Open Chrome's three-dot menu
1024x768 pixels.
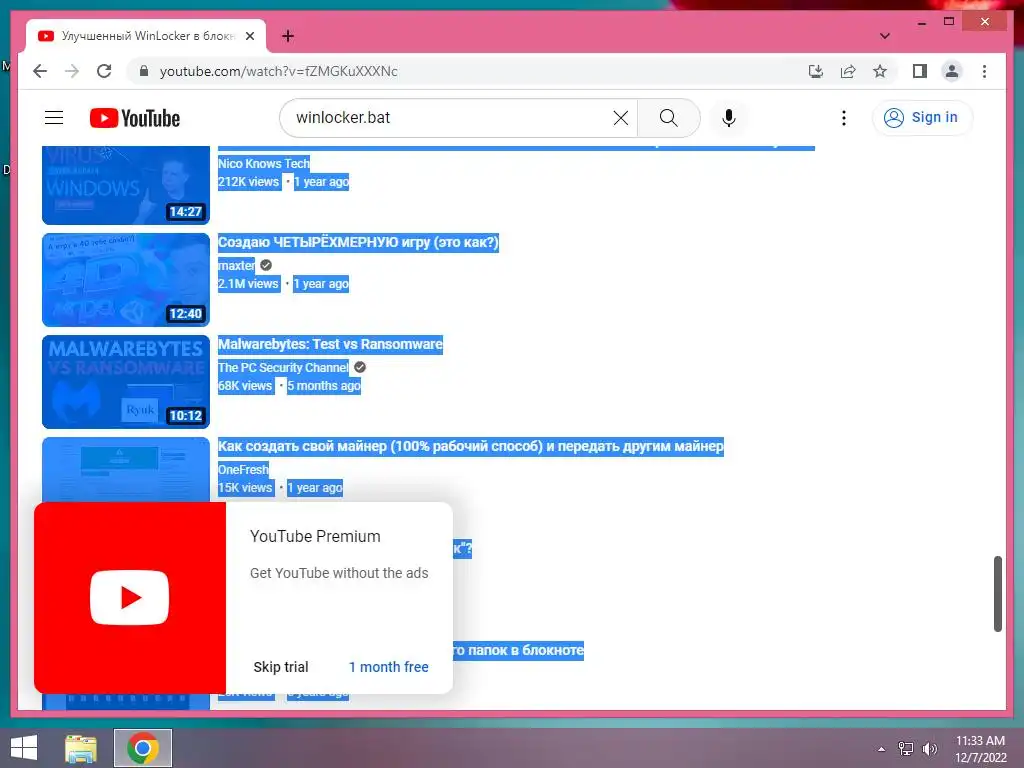[984, 71]
